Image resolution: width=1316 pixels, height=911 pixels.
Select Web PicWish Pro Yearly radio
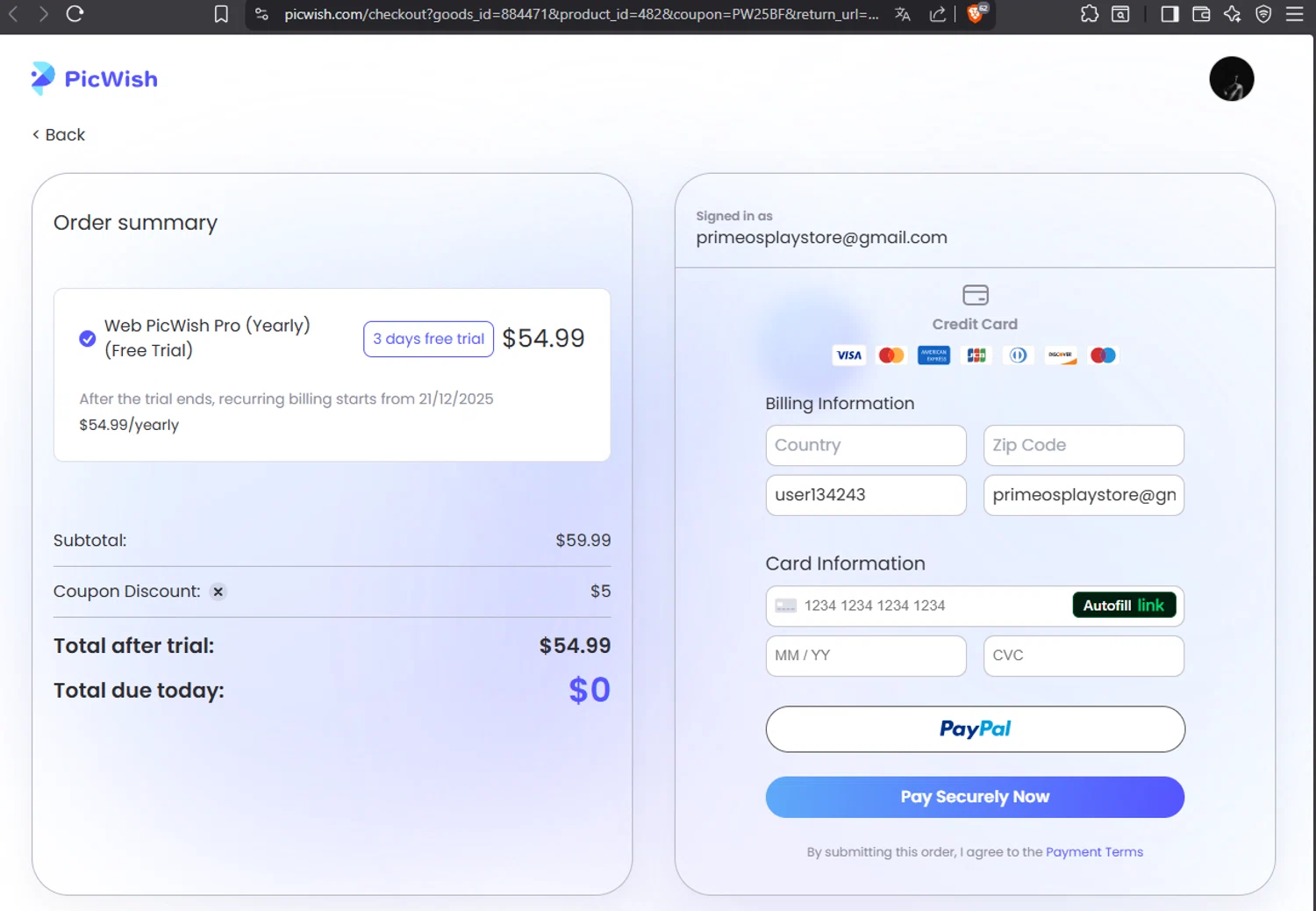88,339
